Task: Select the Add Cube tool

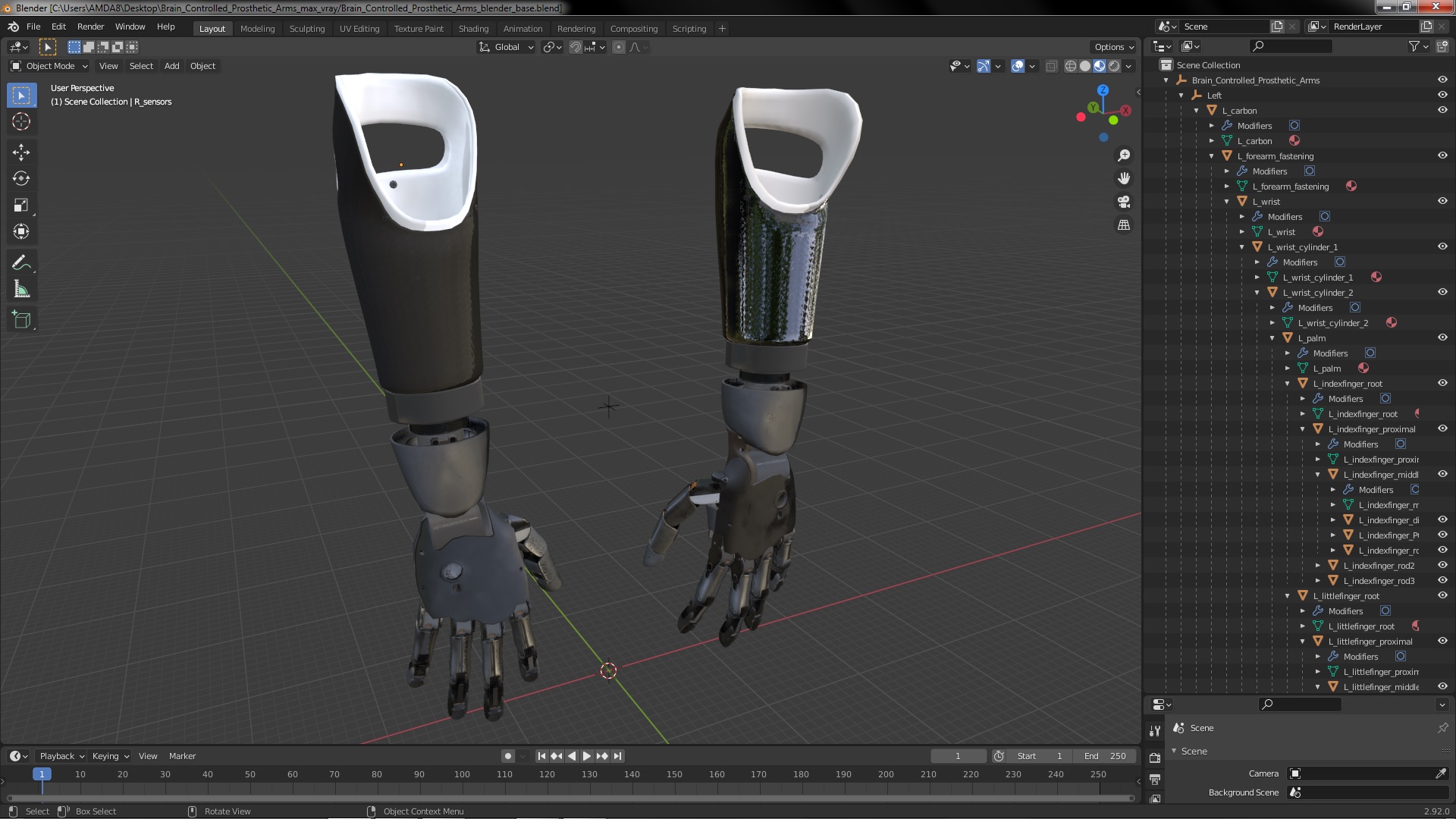Action: point(21,320)
